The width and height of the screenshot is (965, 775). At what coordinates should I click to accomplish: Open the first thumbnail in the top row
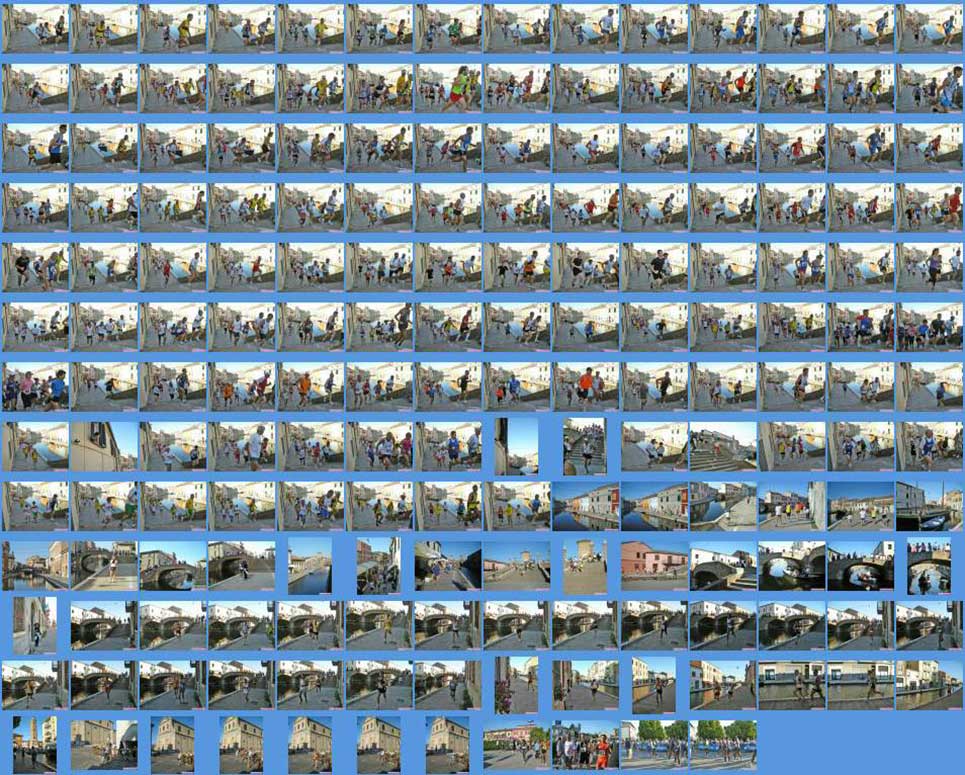pos(36,28)
